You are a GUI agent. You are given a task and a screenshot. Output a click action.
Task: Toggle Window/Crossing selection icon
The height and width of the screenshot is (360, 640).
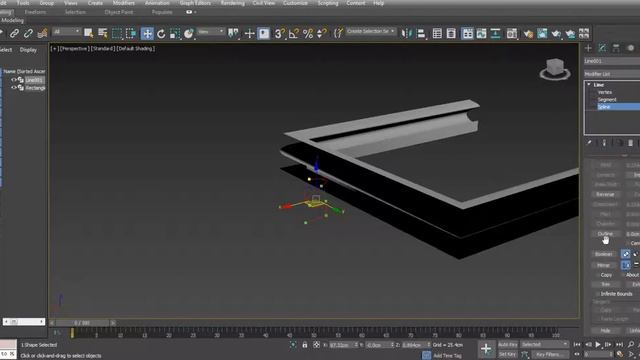pyautogui.click(x=131, y=33)
